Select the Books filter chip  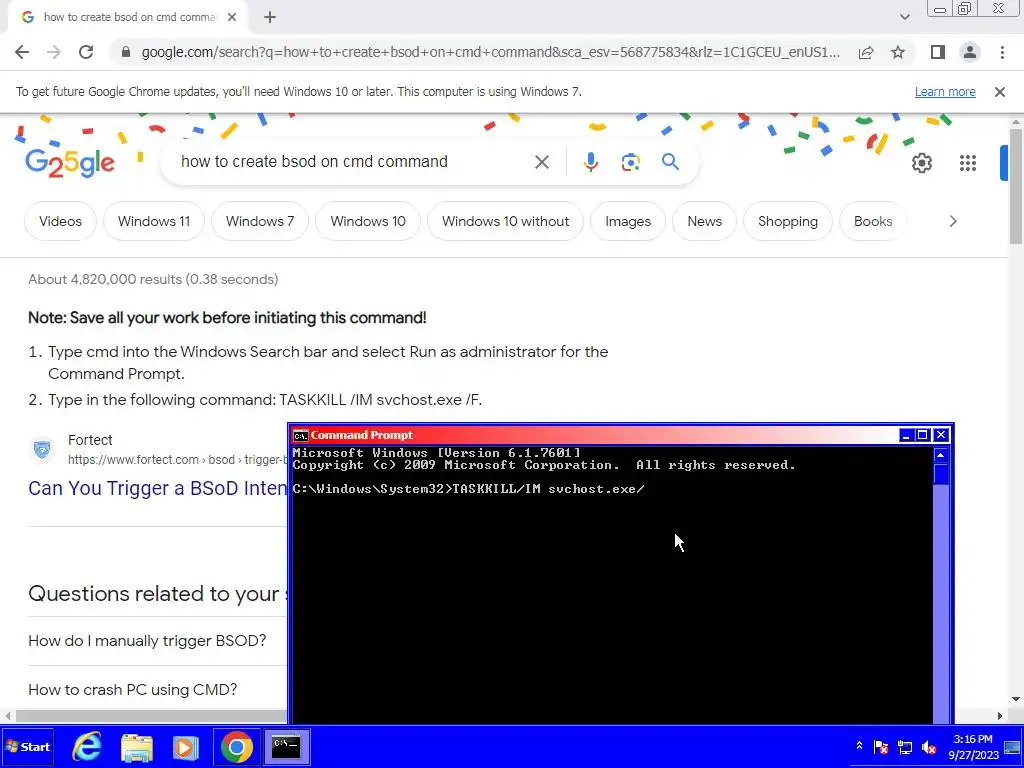(x=872, y=221)
